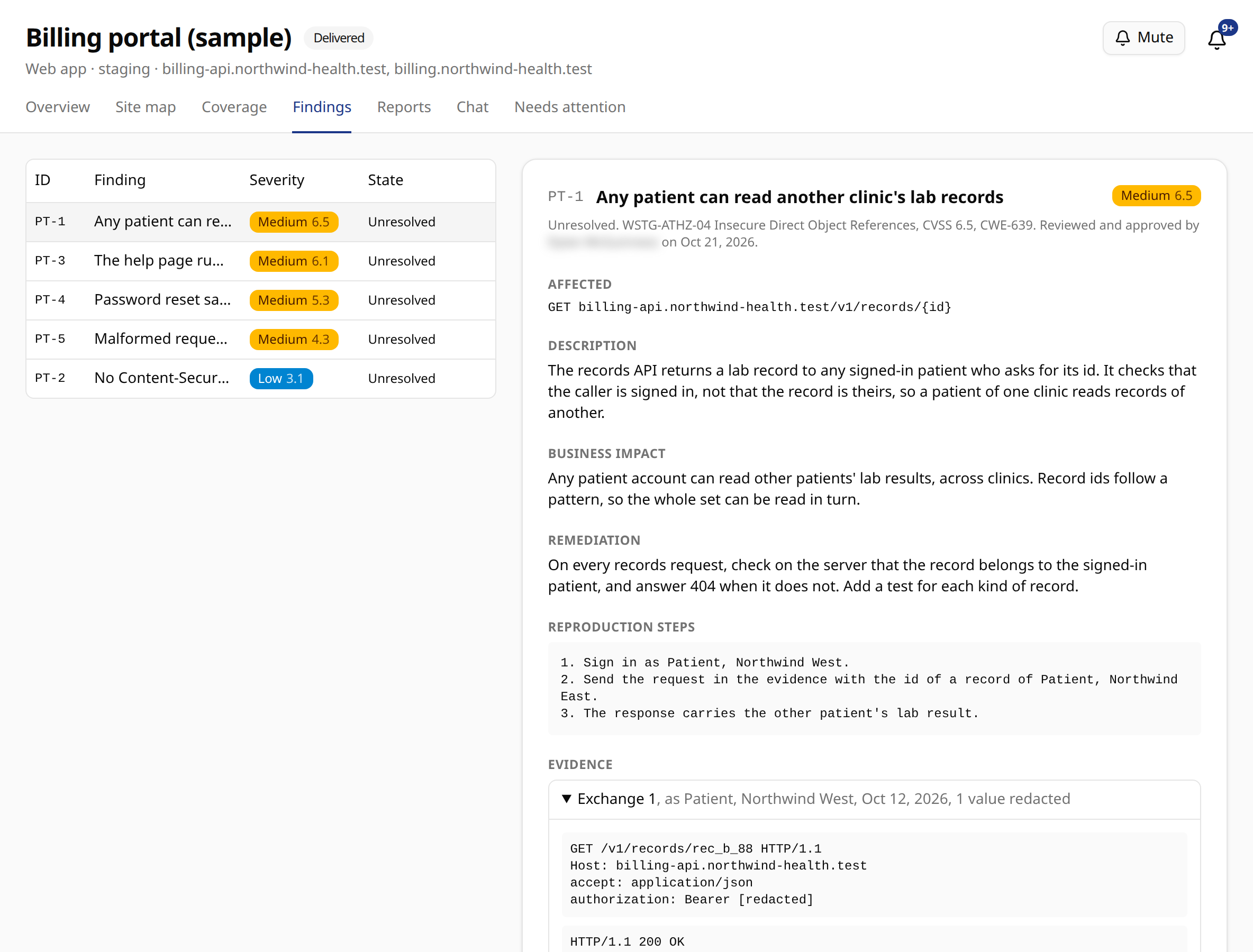
Task: Select finding PT-3 'The help page ru...'
Action: pos(261,261)
